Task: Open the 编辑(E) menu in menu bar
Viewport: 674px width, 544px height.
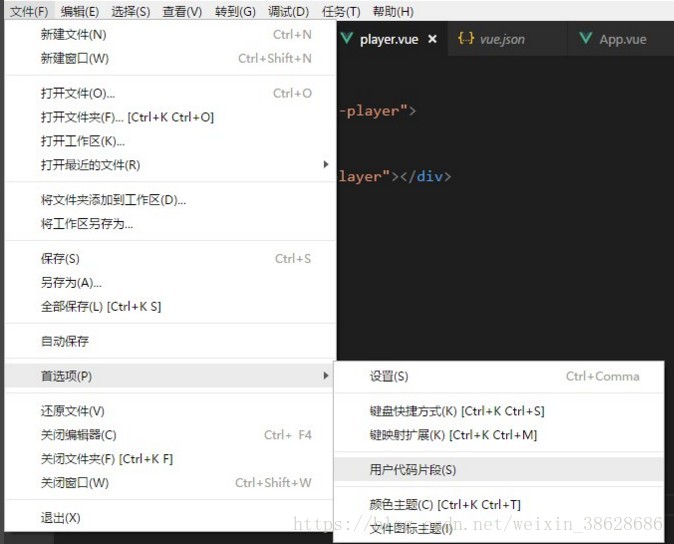Action: tap(80, 11)
